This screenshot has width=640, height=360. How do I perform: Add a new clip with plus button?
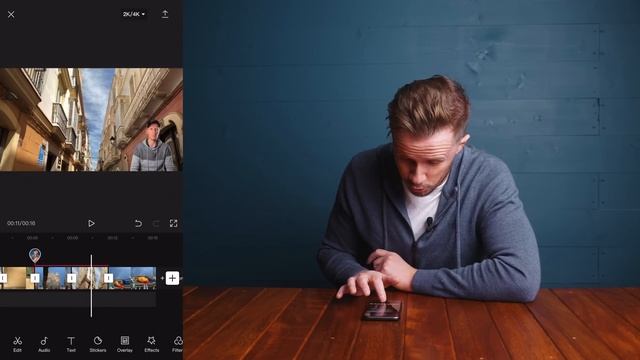[x=172, y=278]
